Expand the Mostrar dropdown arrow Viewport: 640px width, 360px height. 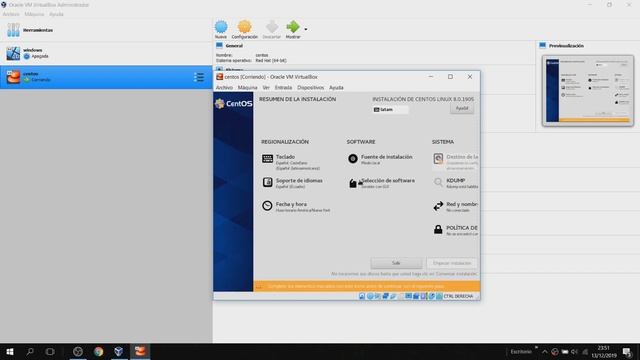[306, 29]
